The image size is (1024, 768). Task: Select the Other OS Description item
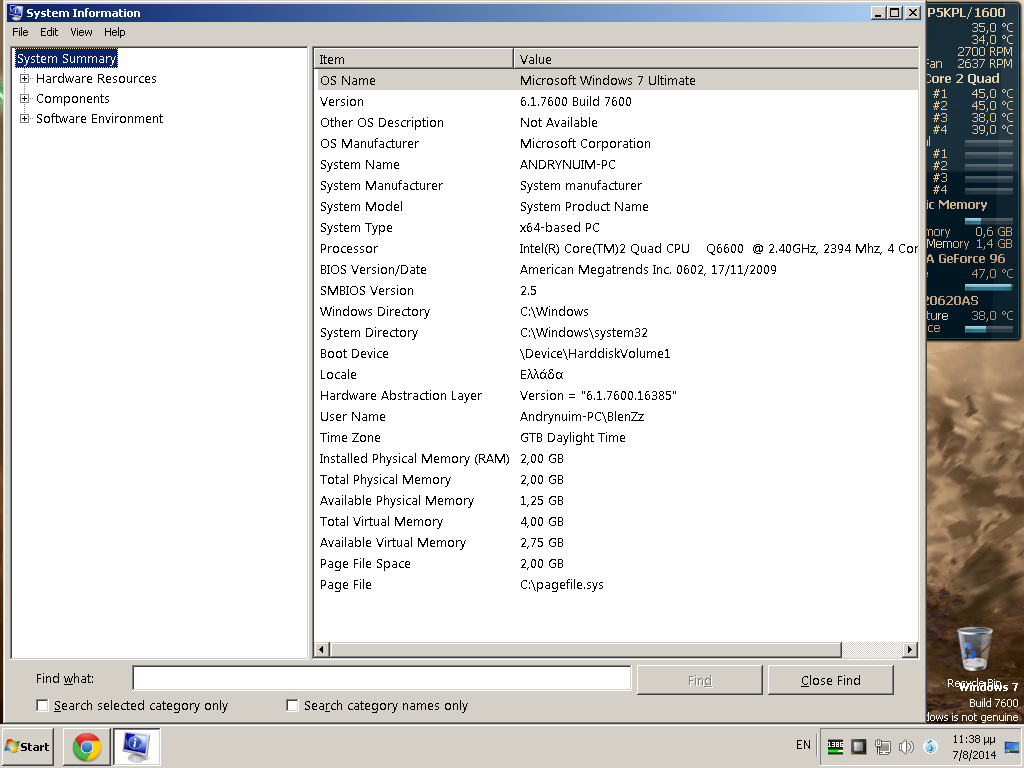pyautogui.click(x=381, y=122)
